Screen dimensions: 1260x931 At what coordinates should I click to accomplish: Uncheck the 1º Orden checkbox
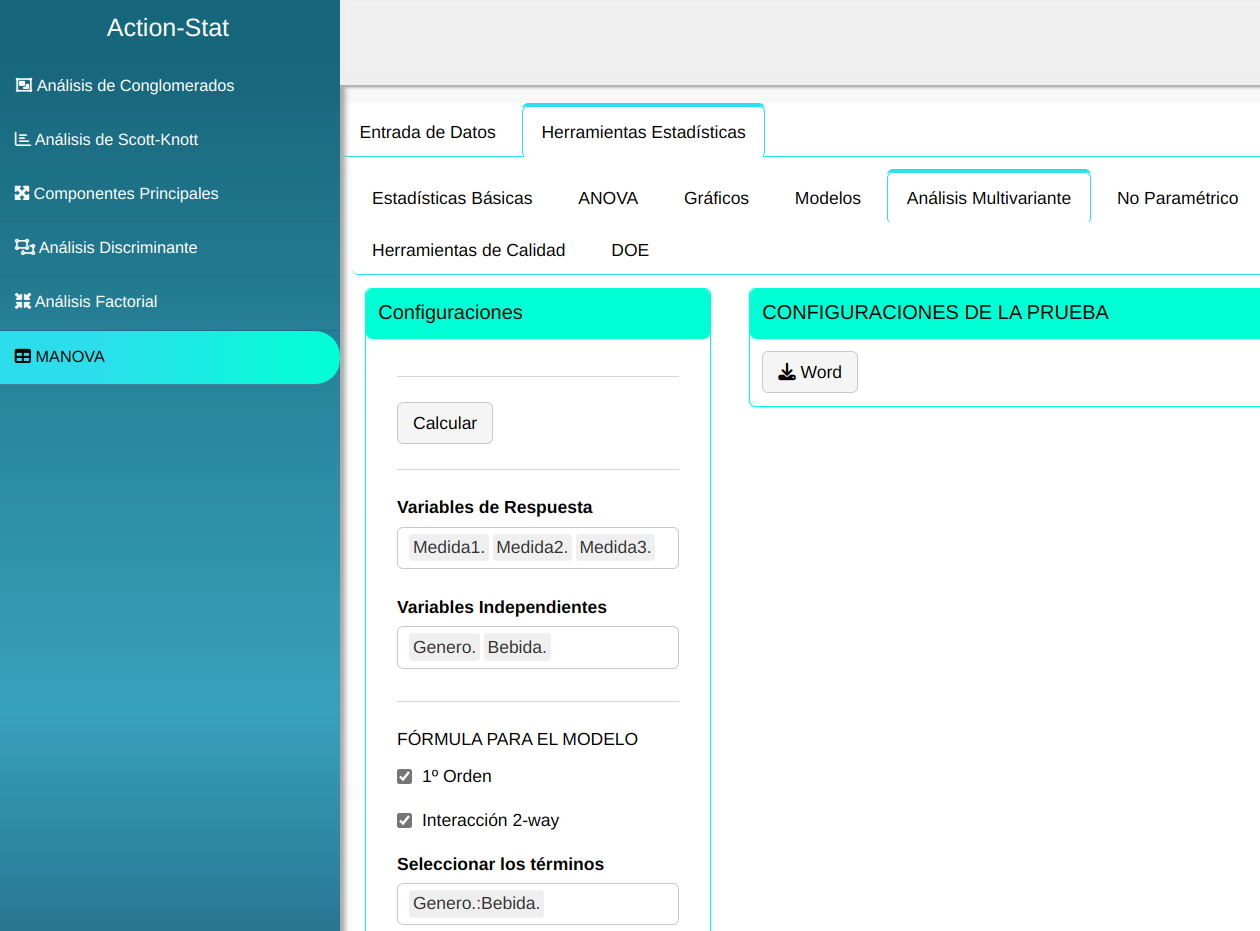405,777
